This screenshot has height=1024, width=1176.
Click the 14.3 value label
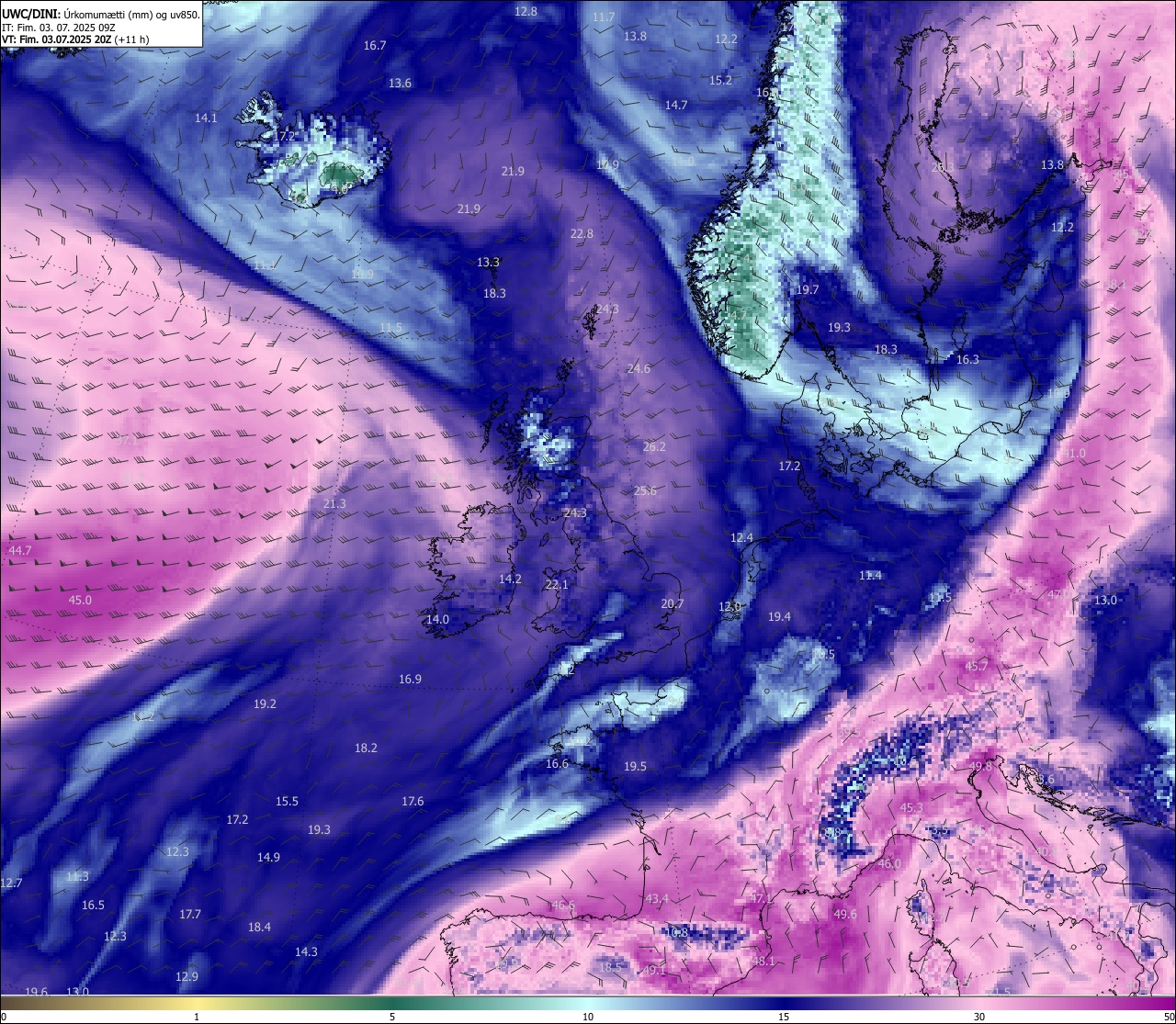tap(306, 951)
